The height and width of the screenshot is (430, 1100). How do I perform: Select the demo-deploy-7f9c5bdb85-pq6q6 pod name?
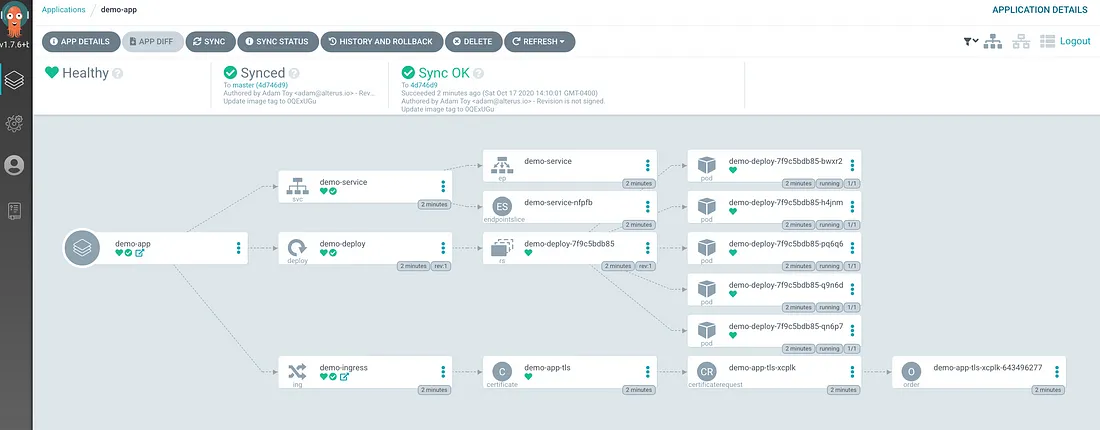pyautogui.click(x=786, y=243)
